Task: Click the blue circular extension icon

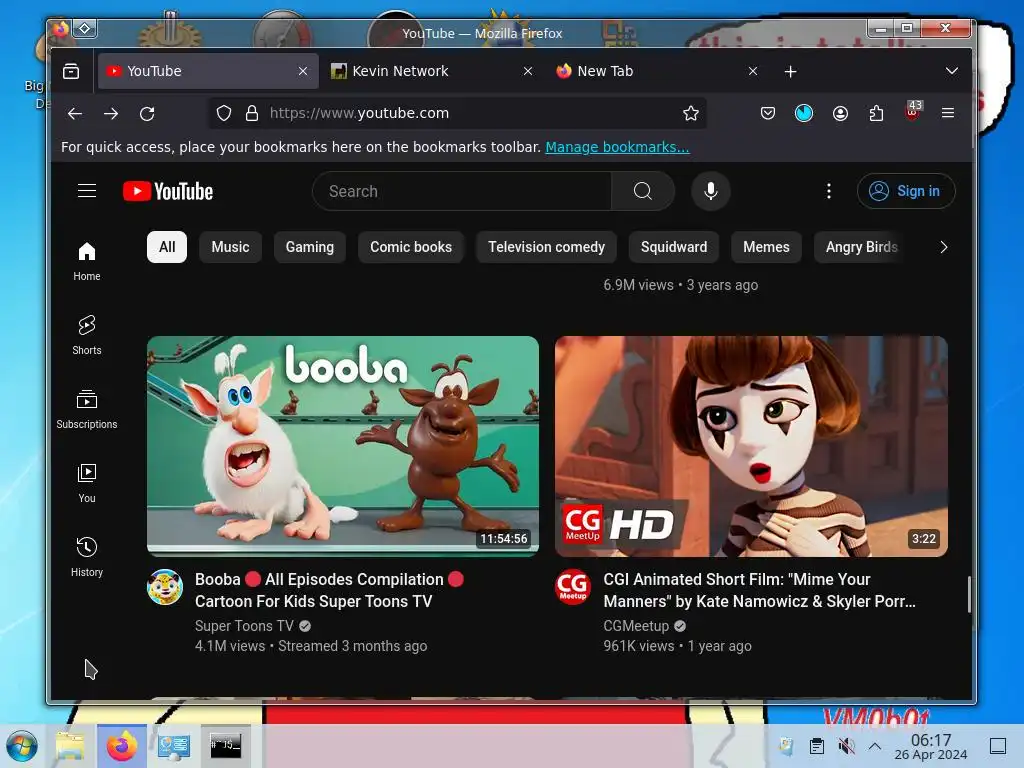Action: coord(804,114)
